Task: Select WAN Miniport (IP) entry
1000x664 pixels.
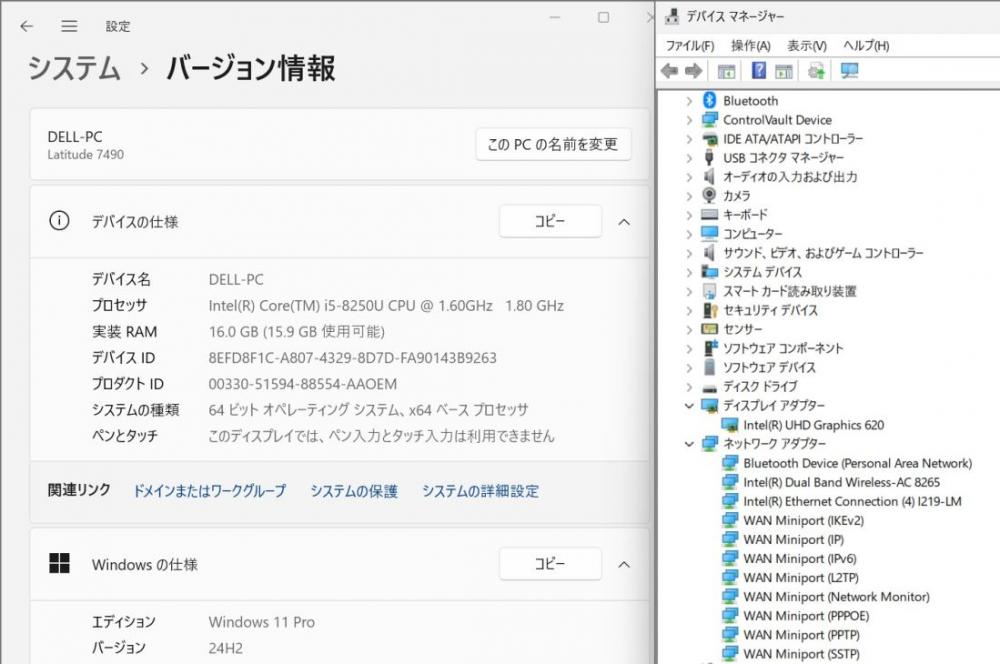Action: click(x=793, y=540)
